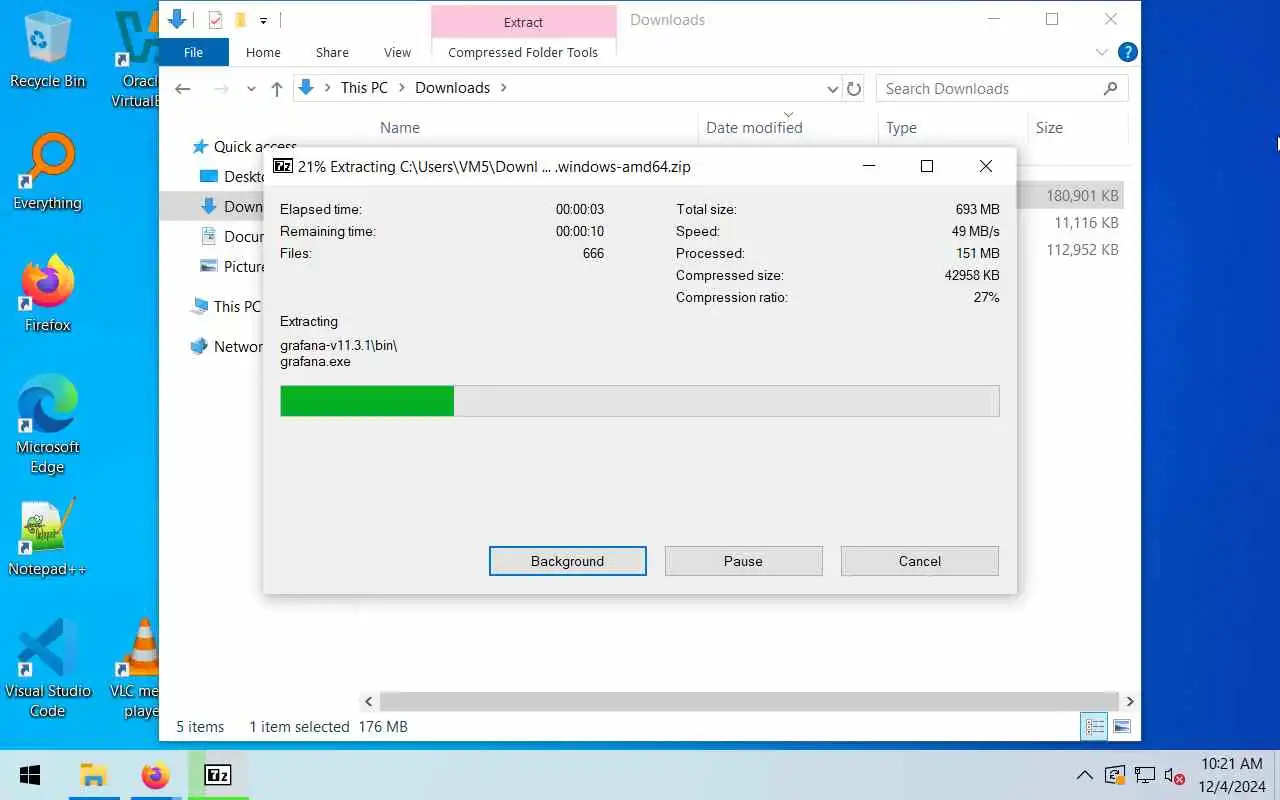Select Quick access in navigation pane
The height and width of the screenshot is (800, 1280).
click(244, 146)
